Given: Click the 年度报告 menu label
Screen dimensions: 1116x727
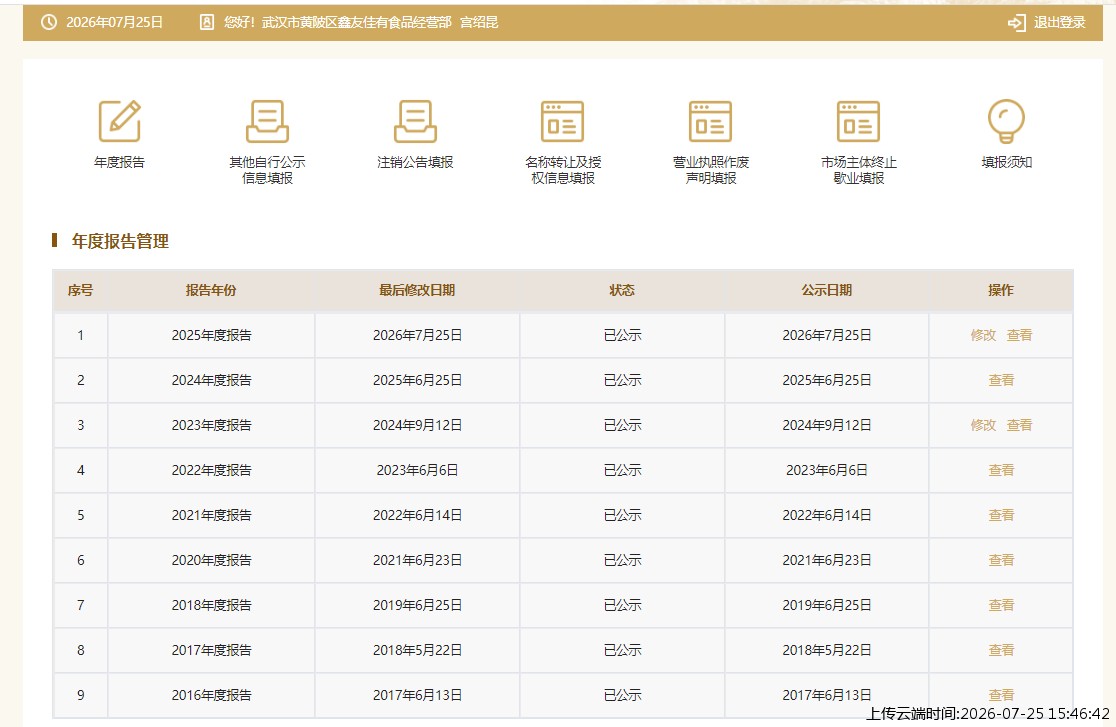Looking at the screenshot, I should (120, 162).
